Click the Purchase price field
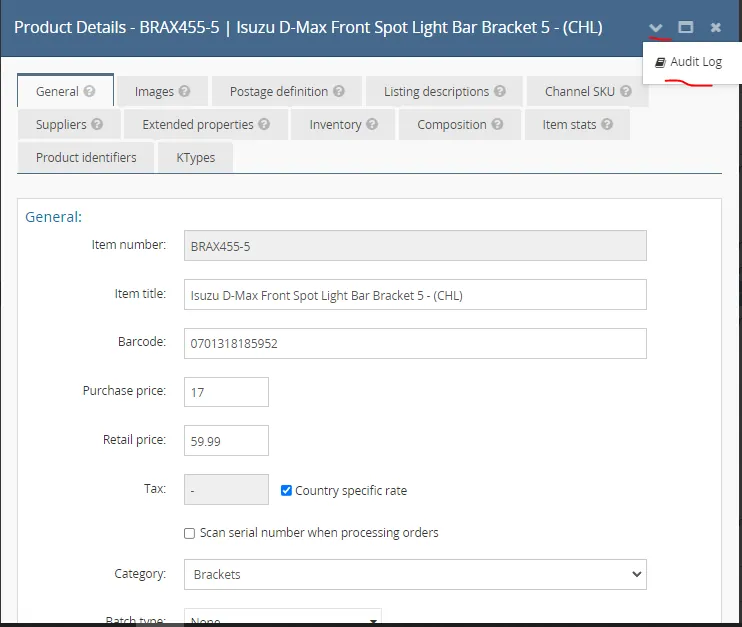The width and height of the screenshot is (742, 627). click(226, 392)
